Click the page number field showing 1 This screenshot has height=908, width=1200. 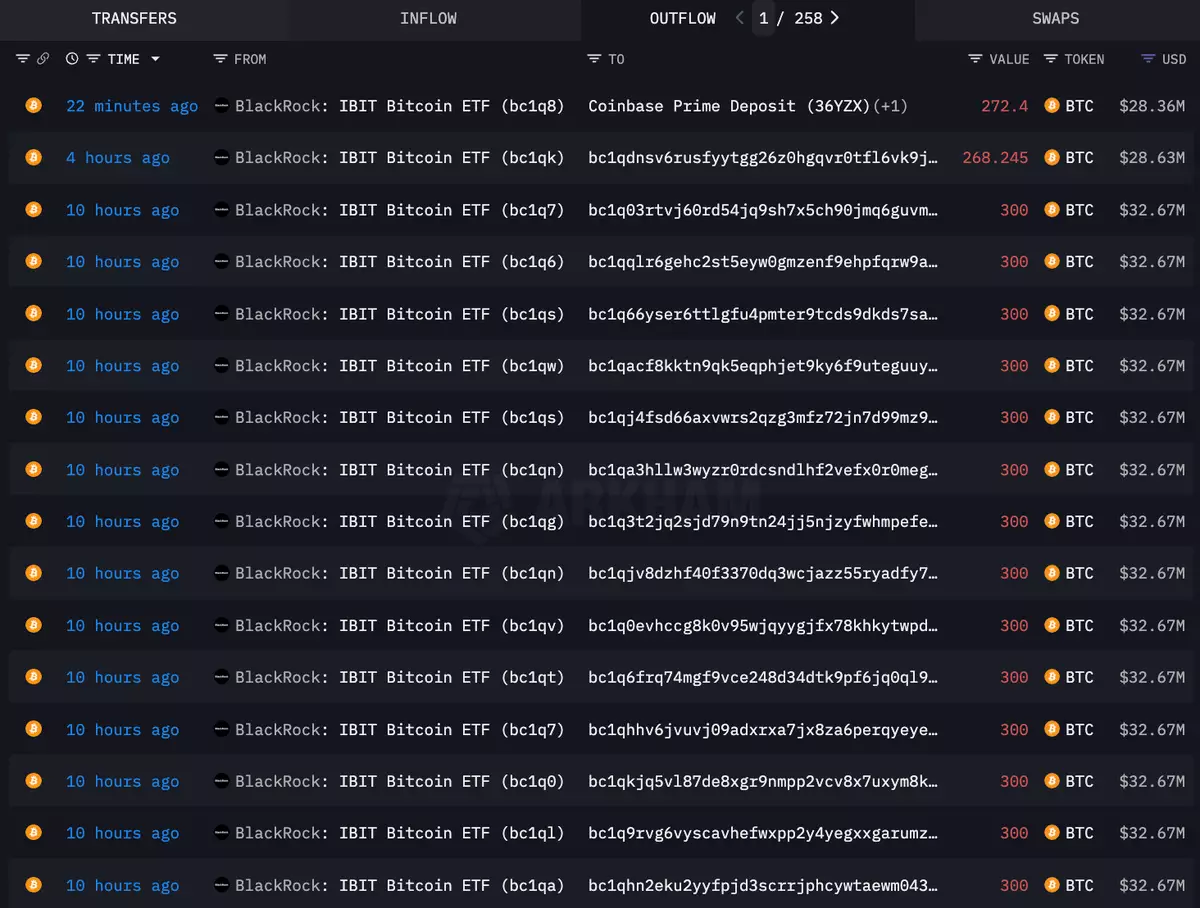point(764,18)
